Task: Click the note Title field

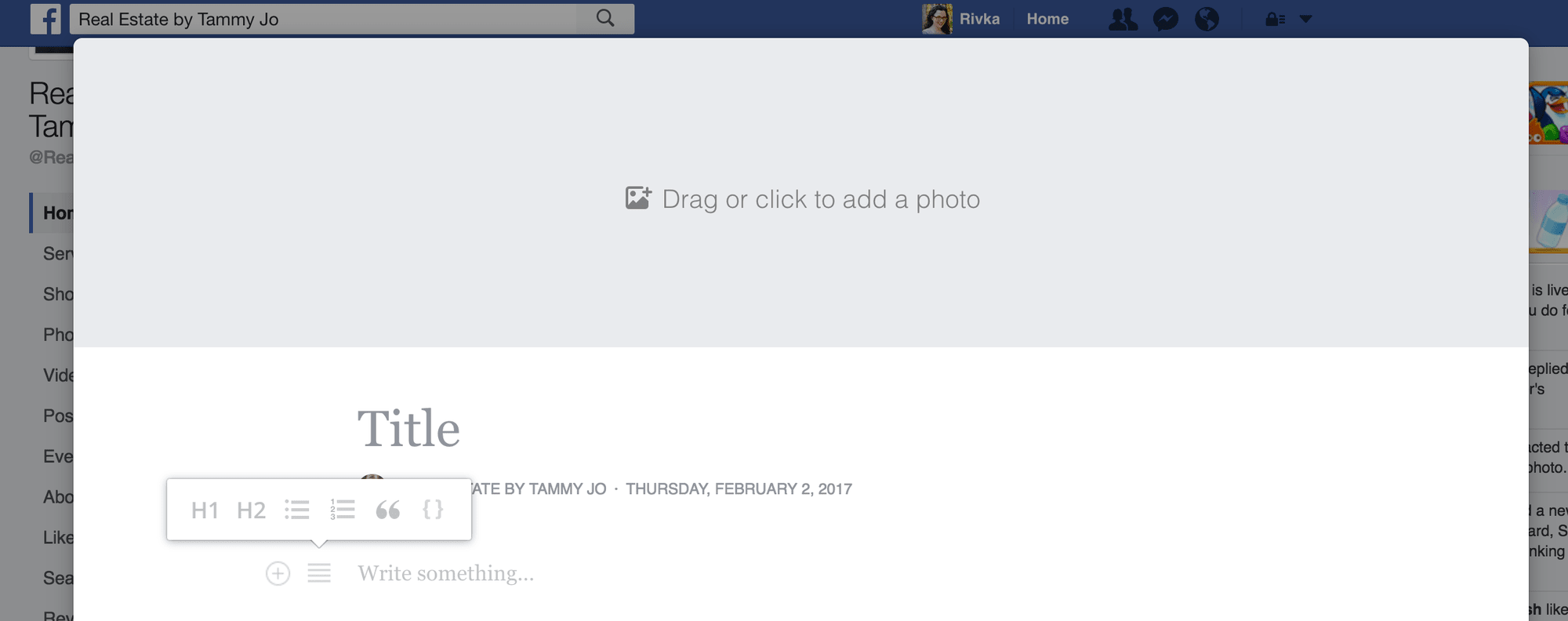Action: coord(408,429)
